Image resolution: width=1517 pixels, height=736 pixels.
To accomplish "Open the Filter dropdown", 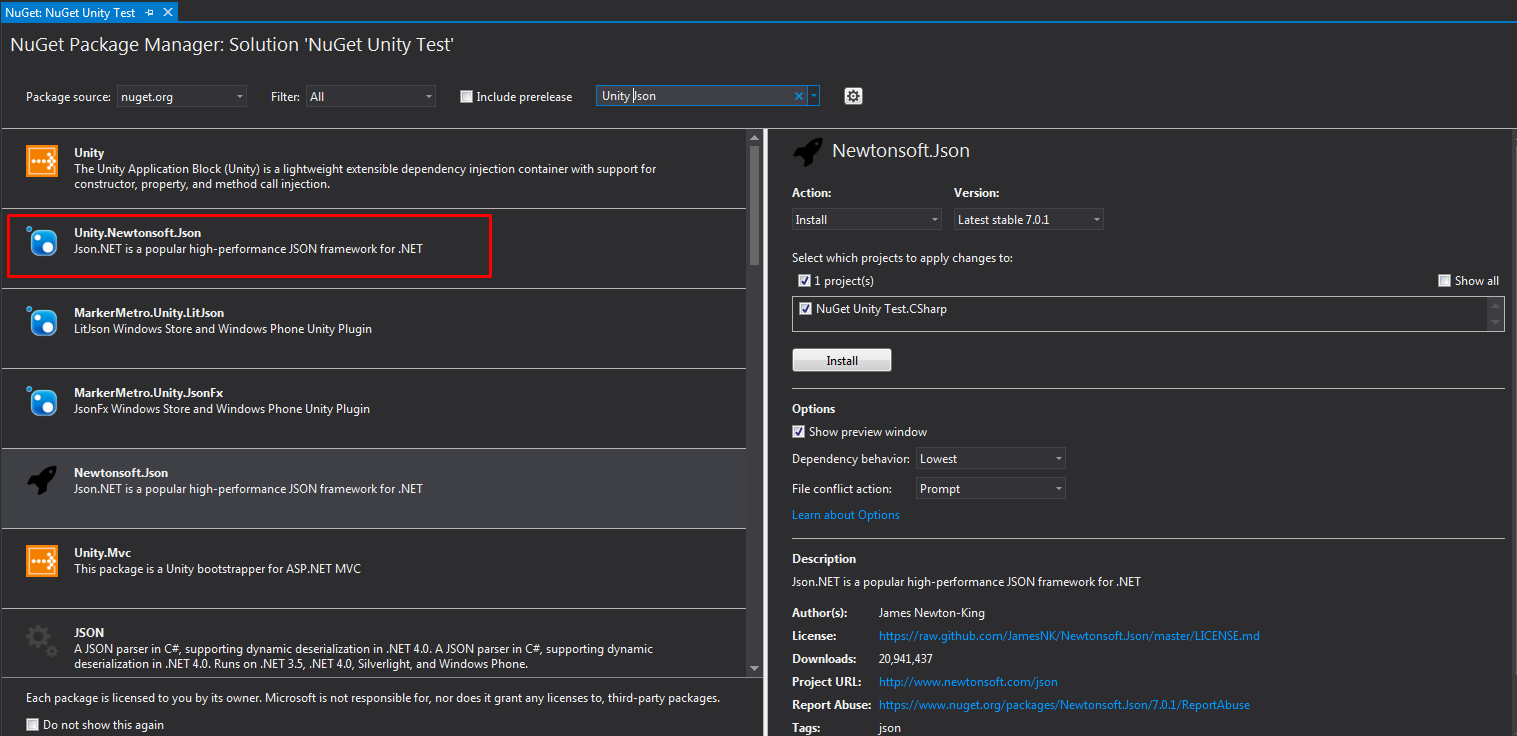I will pos(371,97).
